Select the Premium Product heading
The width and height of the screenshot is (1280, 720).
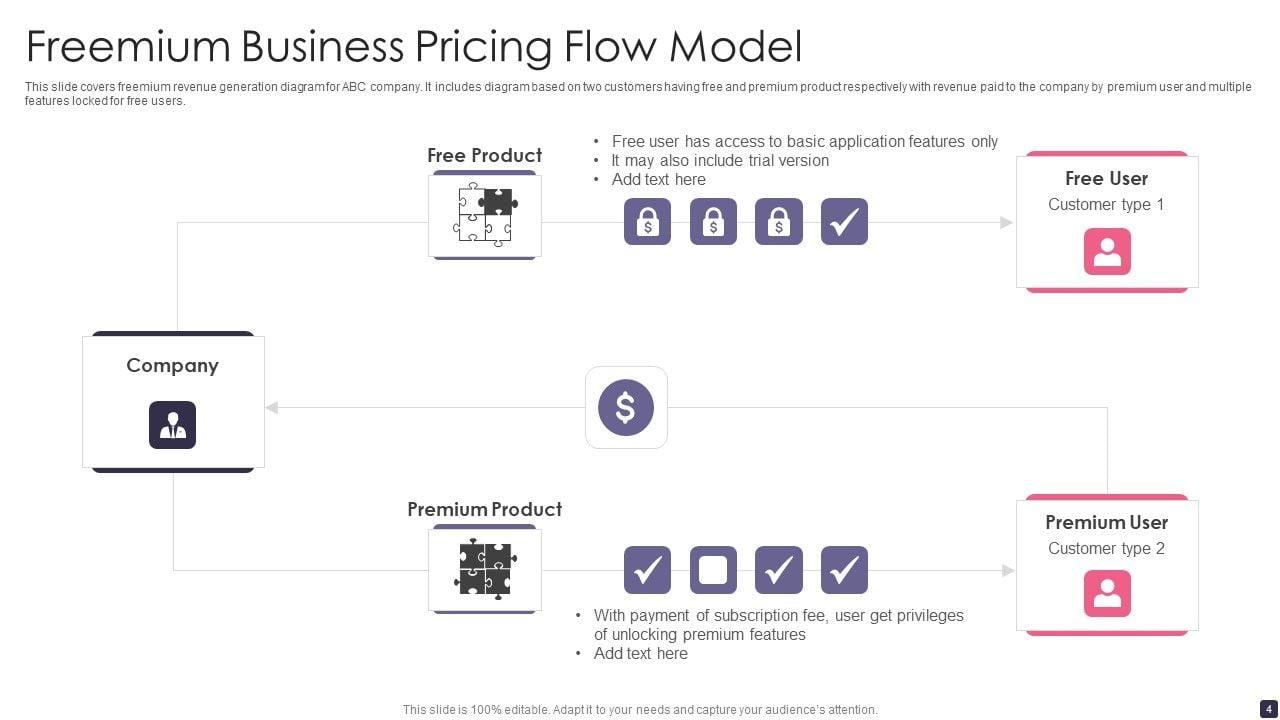[x=484, y=509]
